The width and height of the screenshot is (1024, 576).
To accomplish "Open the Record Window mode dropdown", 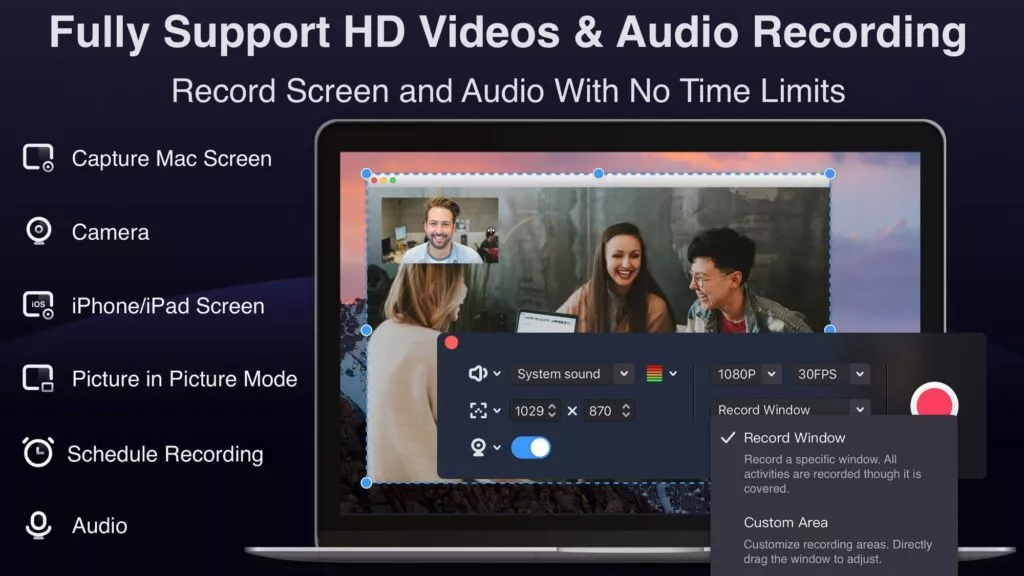I will point(790,409).
